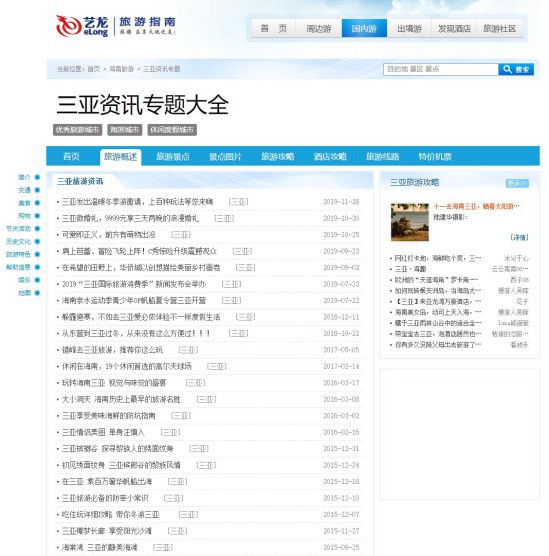Open the article dated 2016-03-02
Image resolution: width=549 pixels, height=556 pixels.
click(x=109, y=416)
